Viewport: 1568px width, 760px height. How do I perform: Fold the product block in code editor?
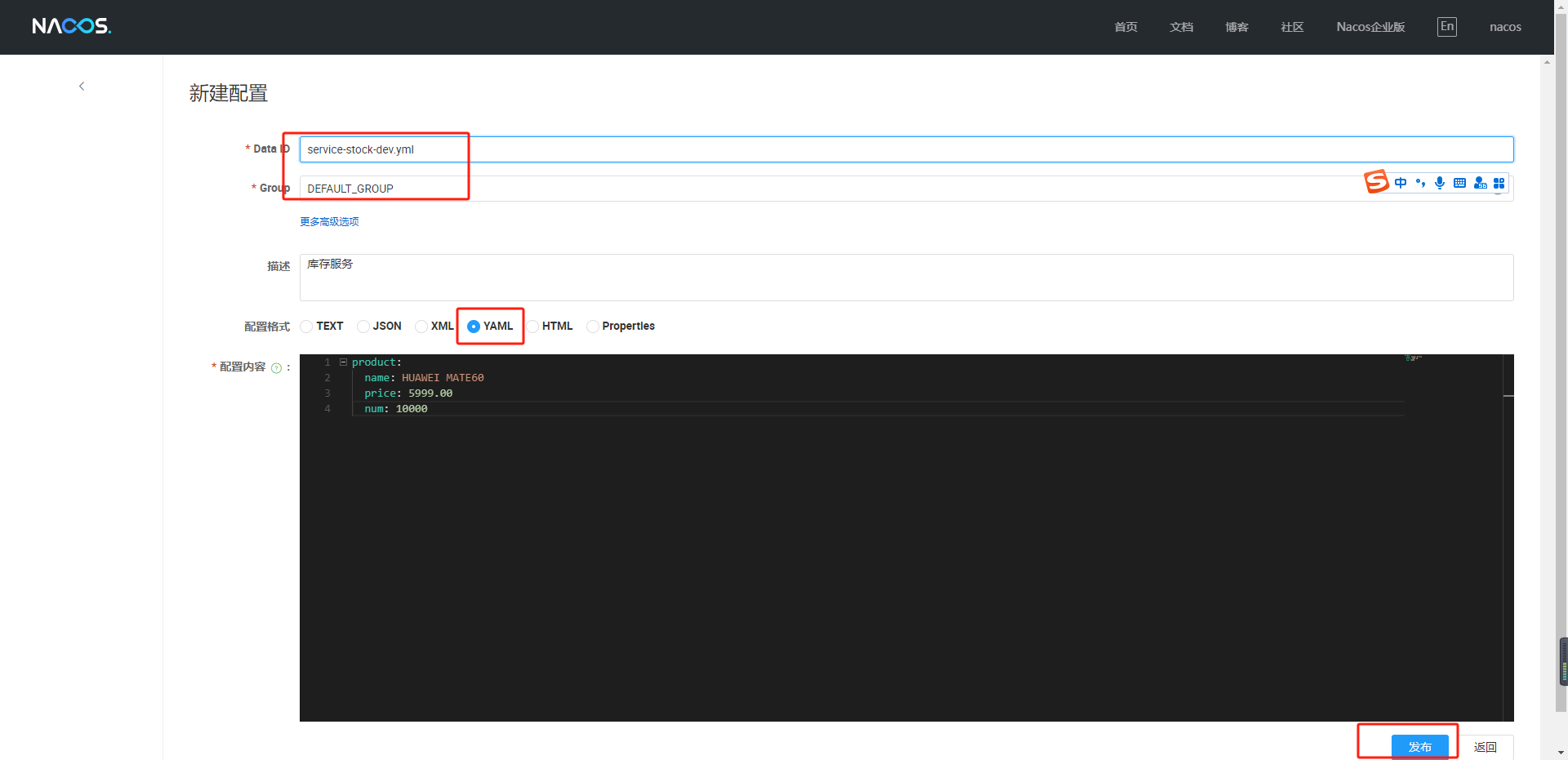[x=344, y=362]
